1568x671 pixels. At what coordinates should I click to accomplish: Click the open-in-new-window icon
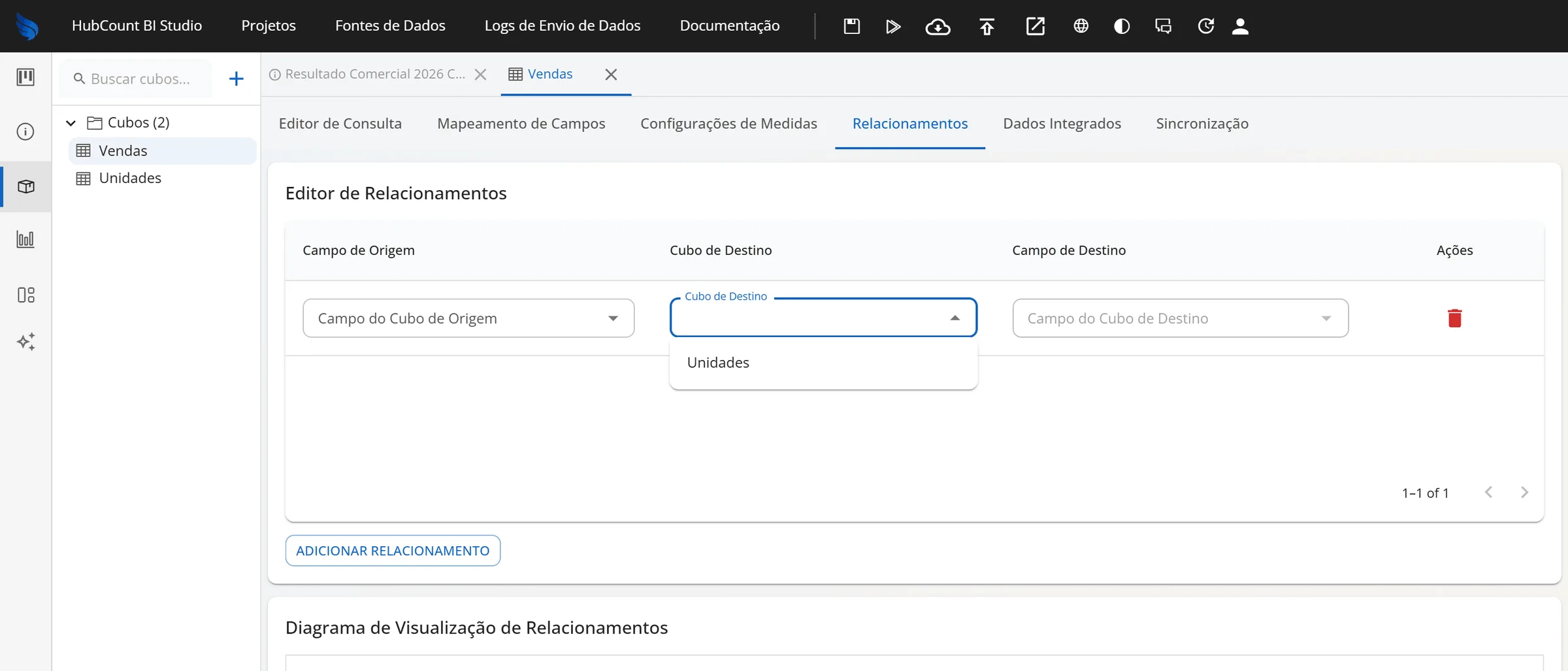(1036, 26)
